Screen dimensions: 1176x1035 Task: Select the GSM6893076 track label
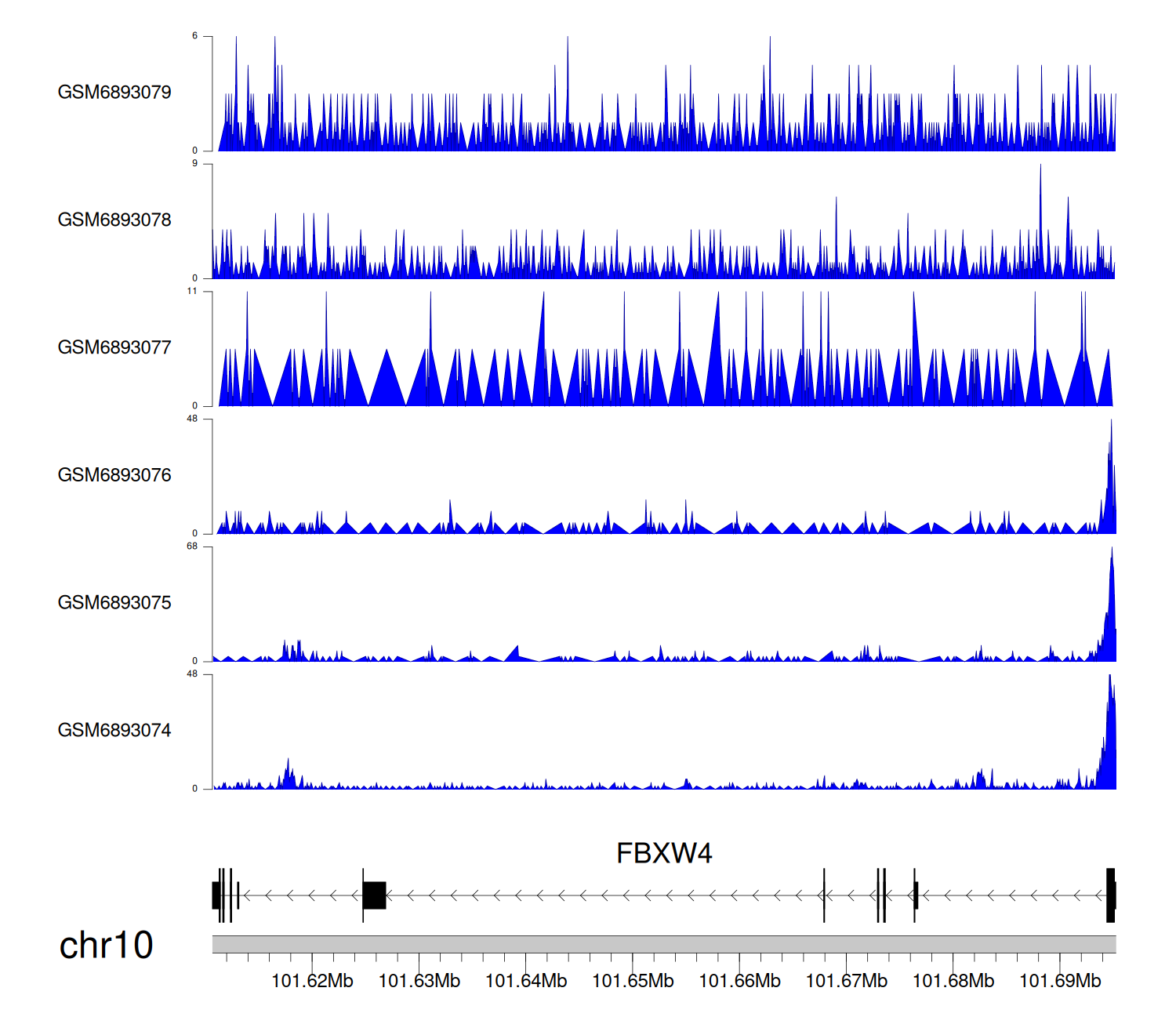point(114,476)
